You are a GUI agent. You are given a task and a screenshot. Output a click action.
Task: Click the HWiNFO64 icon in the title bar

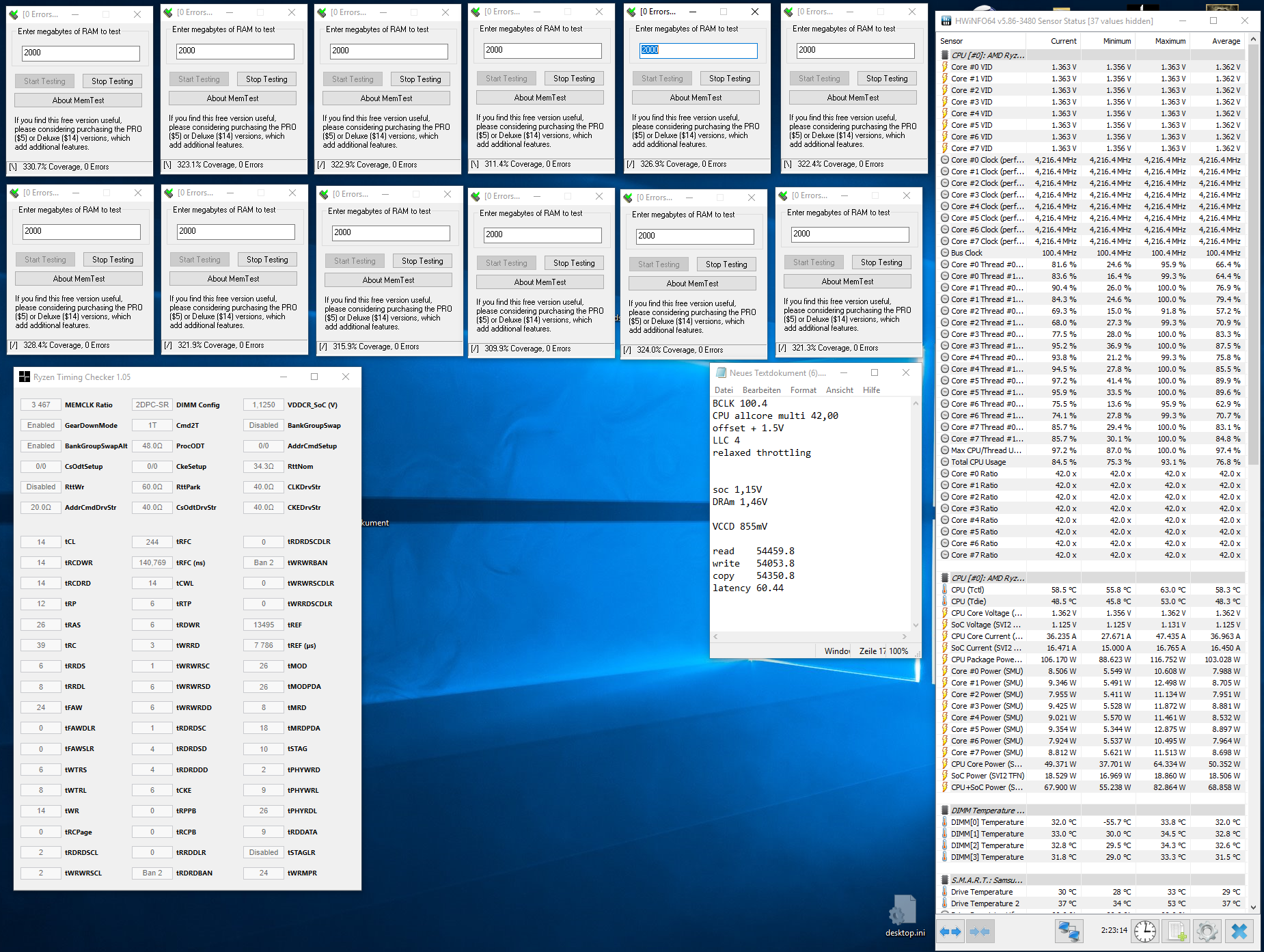(x=946, y=21)
